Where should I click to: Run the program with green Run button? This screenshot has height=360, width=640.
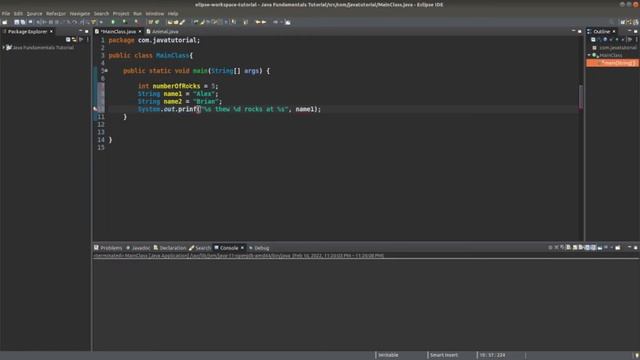click(113, 22)
